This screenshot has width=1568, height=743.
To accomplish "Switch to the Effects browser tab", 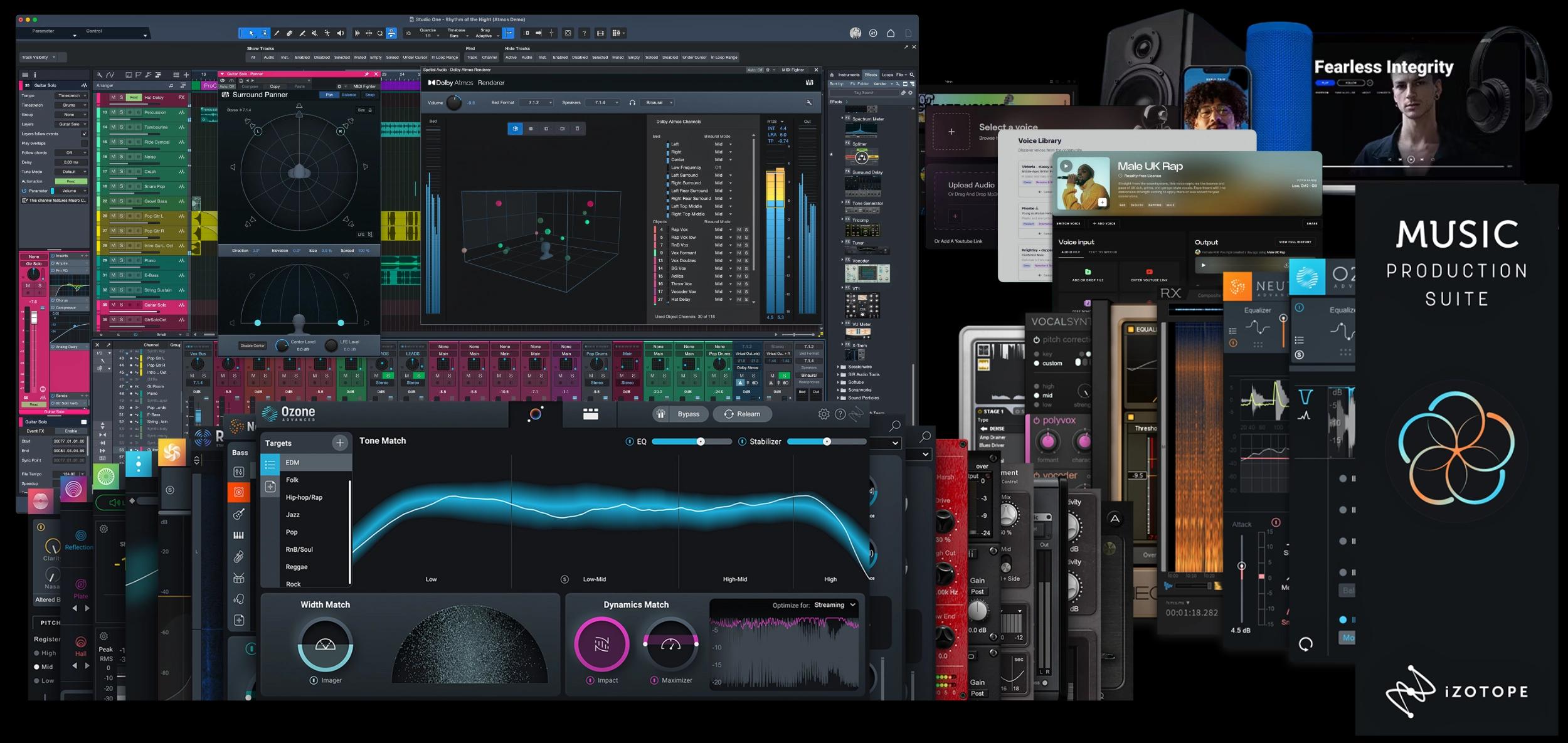I will point(871,75).
